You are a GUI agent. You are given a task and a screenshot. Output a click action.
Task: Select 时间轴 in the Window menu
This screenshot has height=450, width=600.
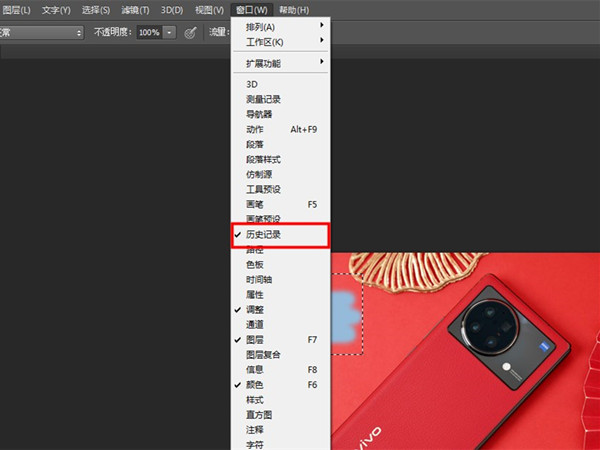[x=259, y=280]
